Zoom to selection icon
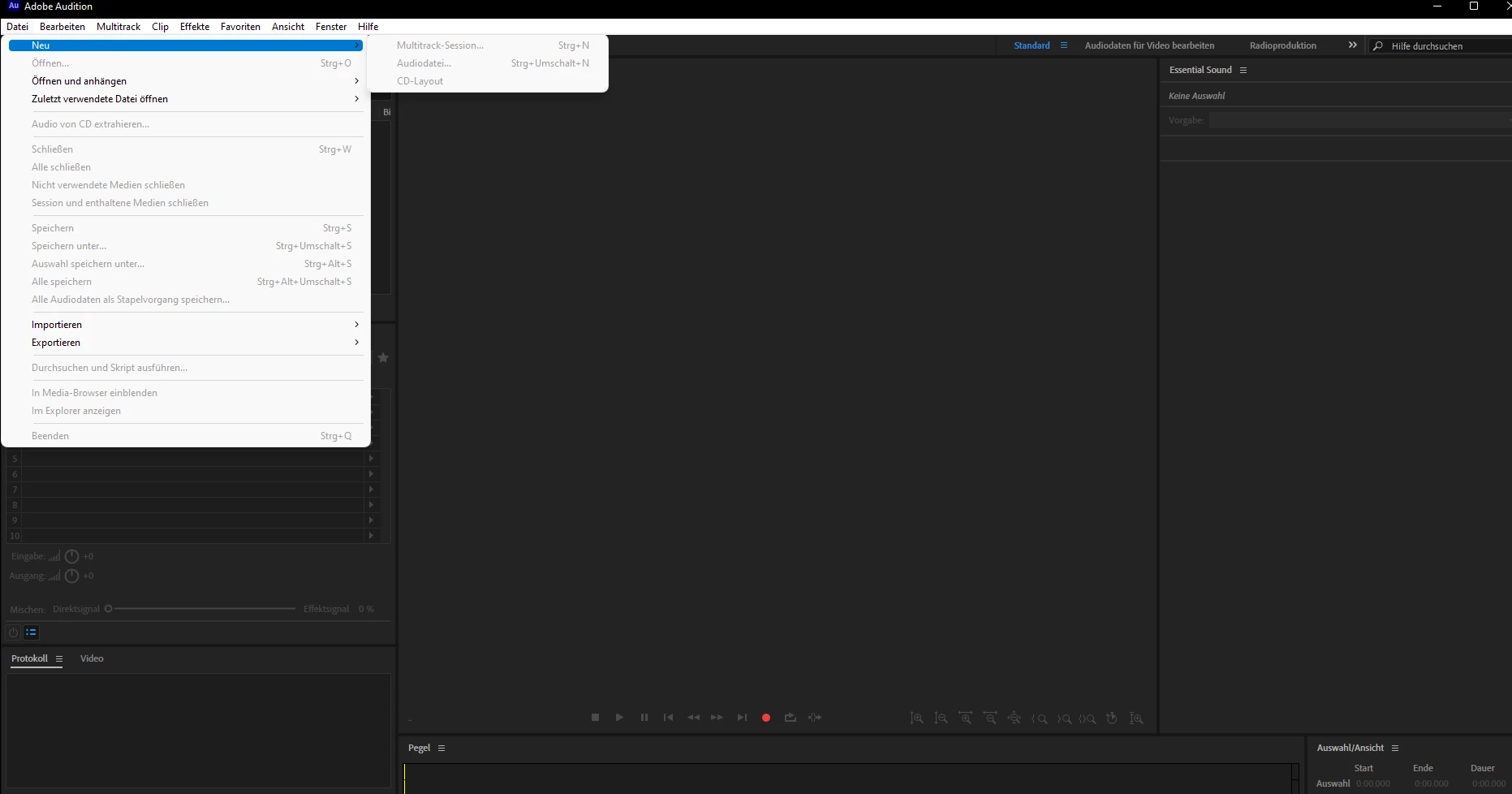Screen dimensions: 1512x794 1088,718
